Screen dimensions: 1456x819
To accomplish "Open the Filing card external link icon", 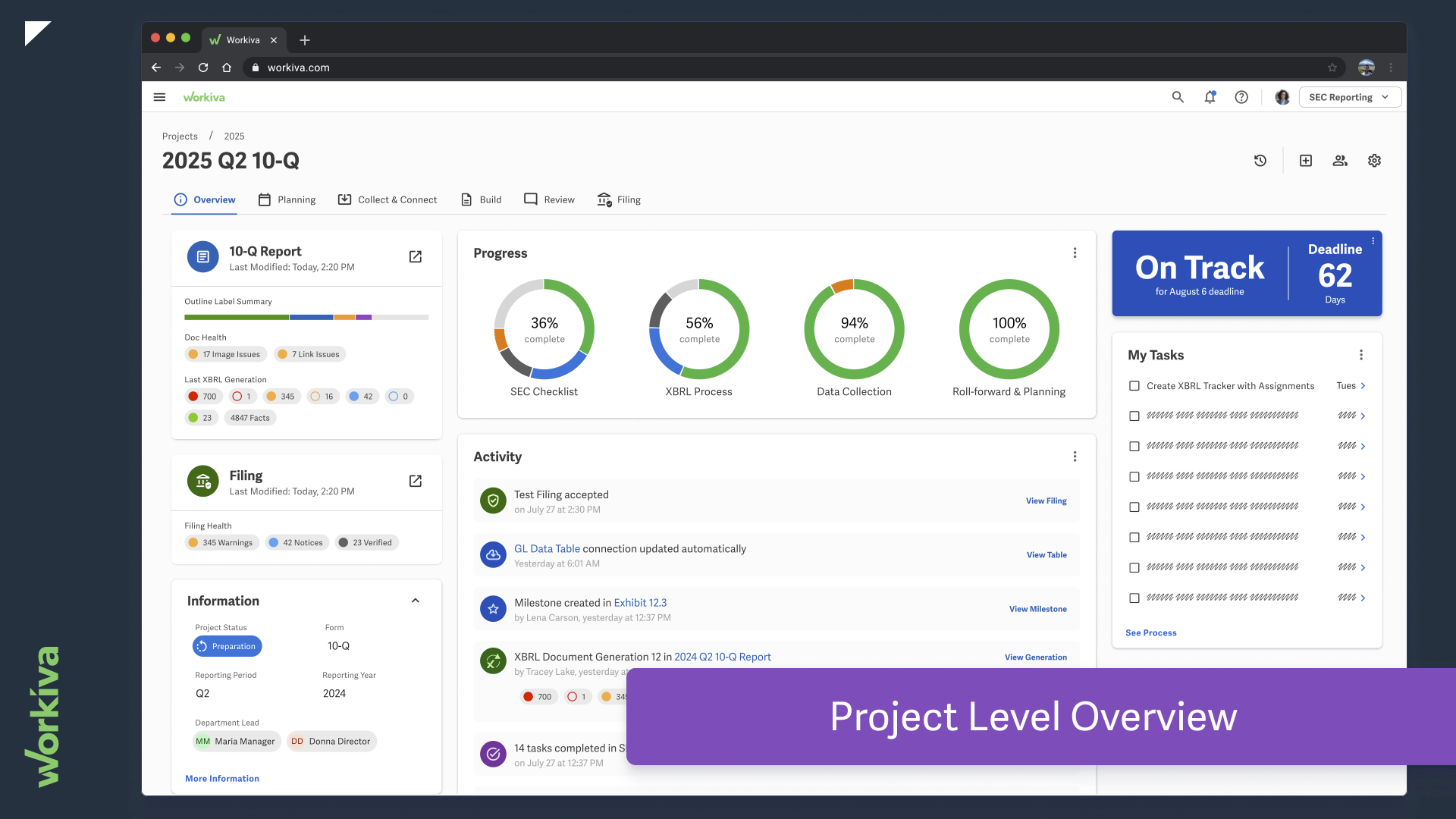I will [x=416, y=482].
